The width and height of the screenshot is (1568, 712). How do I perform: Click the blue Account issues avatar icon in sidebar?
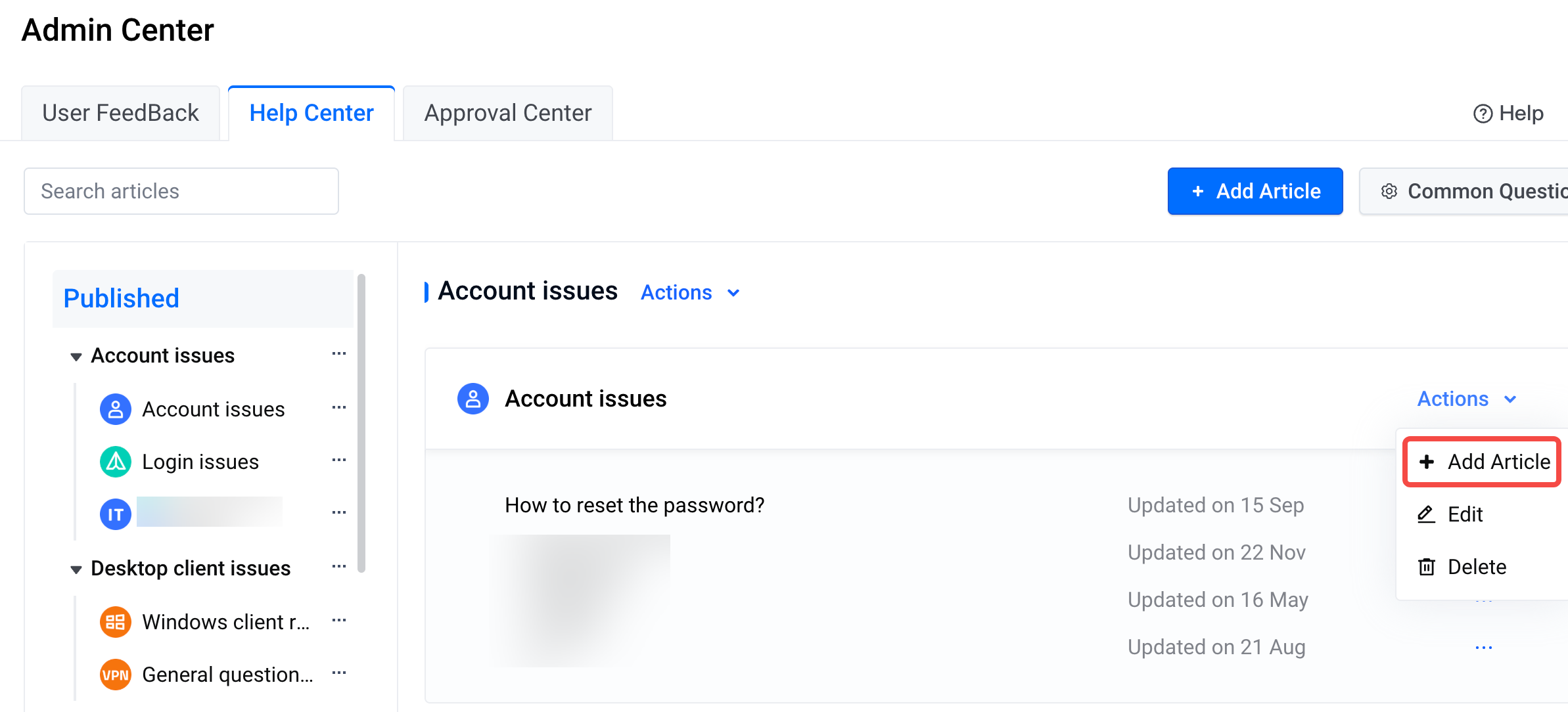click(x=116, y=409)
